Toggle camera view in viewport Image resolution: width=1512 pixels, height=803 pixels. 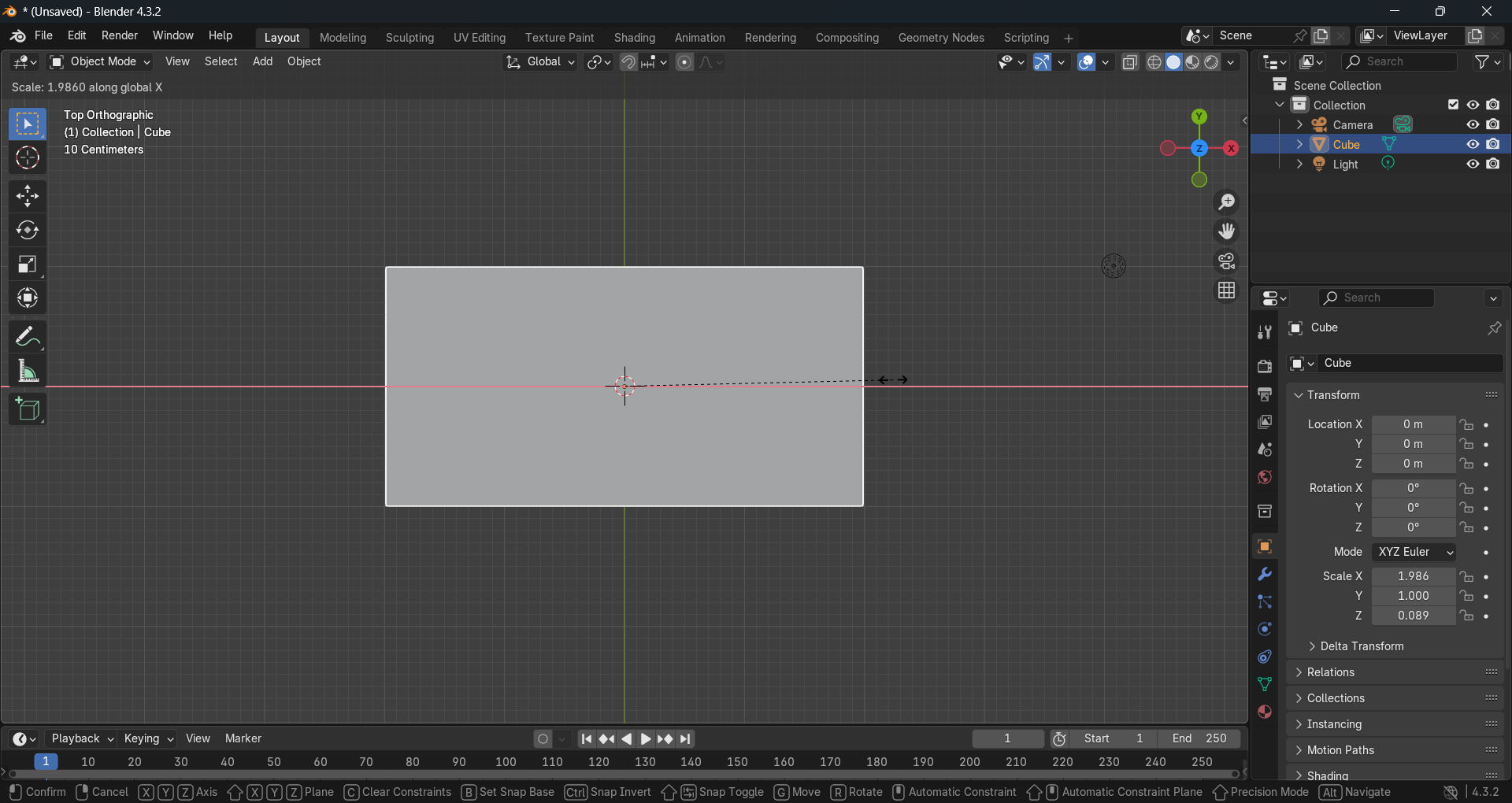click(1226, 261)
